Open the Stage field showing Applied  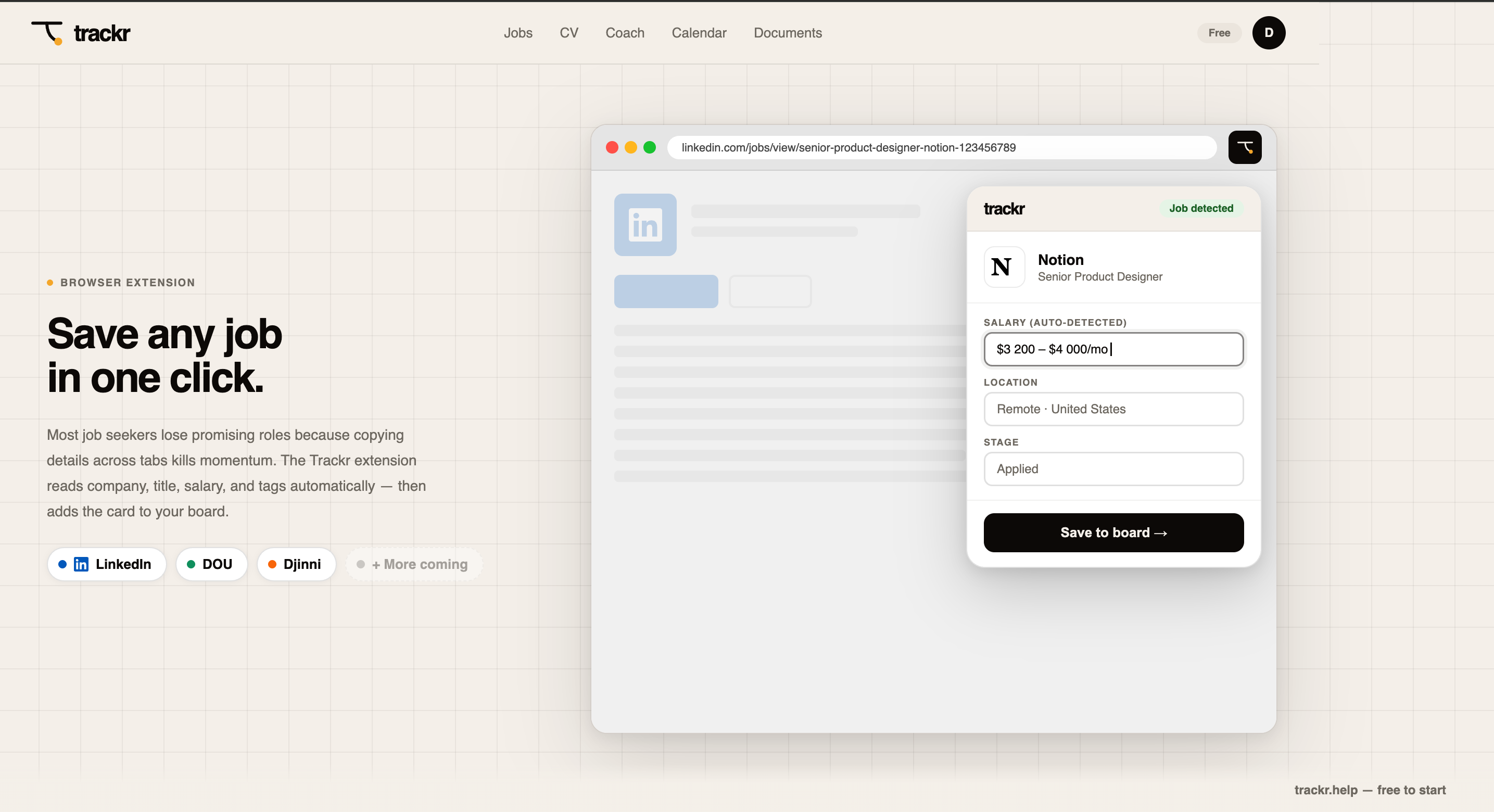click(1113, 468)
